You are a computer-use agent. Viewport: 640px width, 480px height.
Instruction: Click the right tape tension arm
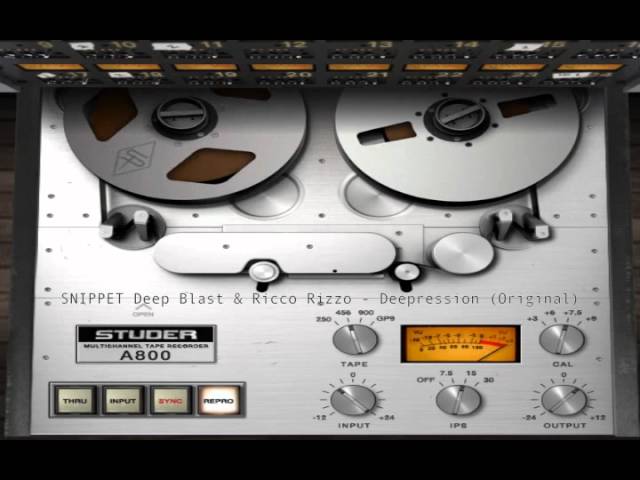point(515,225)
